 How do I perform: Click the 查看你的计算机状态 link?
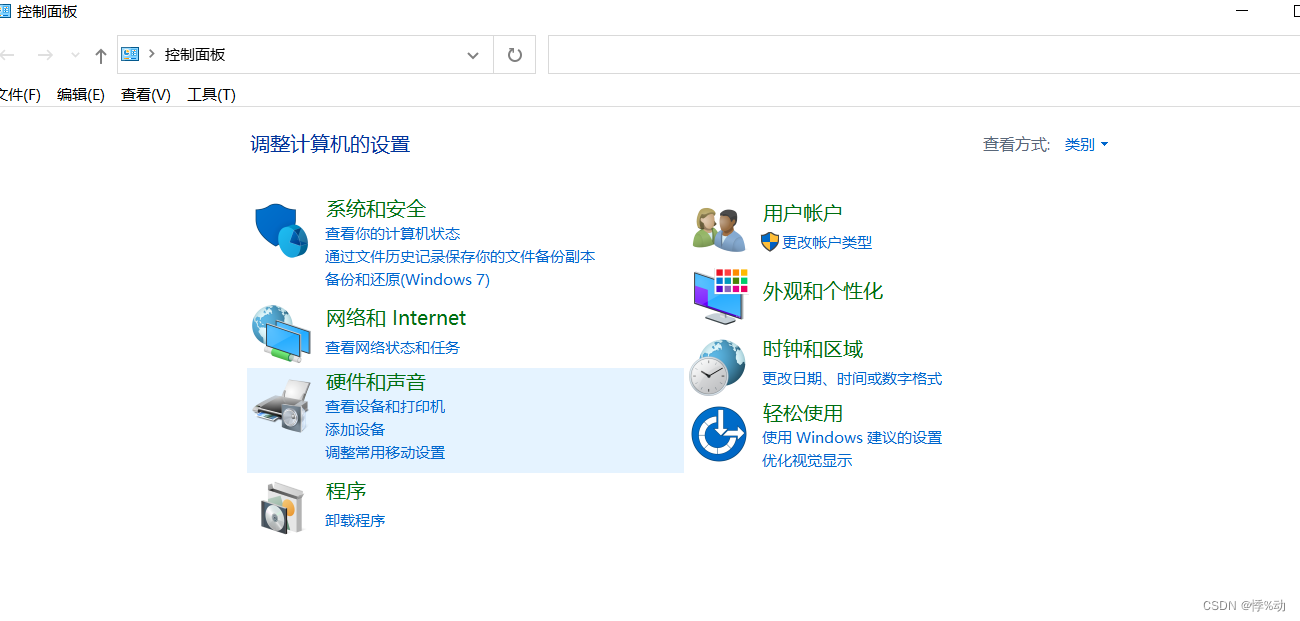[x=392, y=233]
